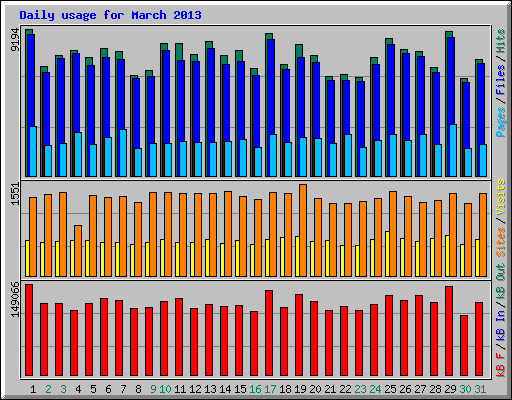Click day 31 on the x-axis

coord(480,389)
